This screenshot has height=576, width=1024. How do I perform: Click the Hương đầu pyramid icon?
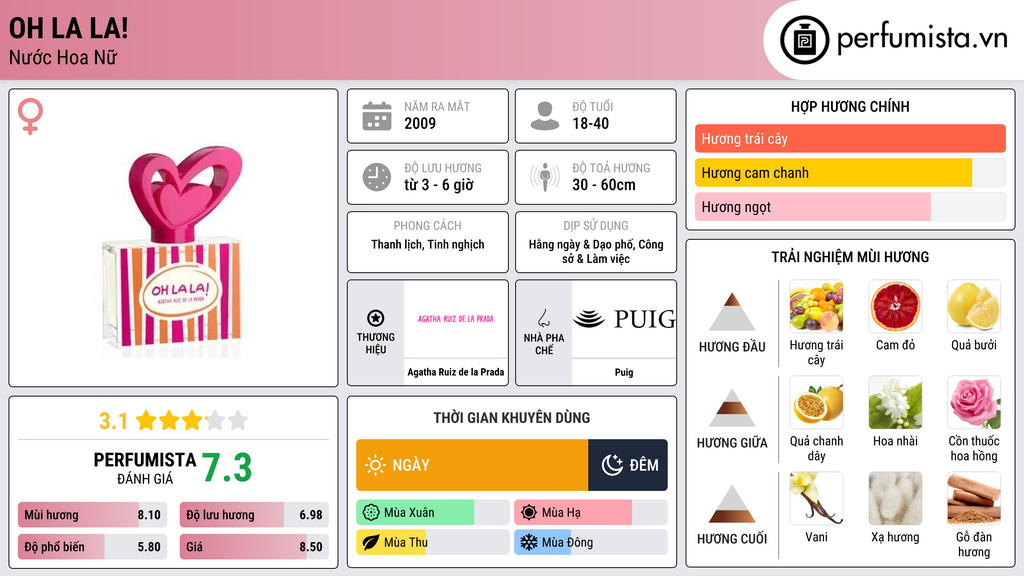point(732,312)
